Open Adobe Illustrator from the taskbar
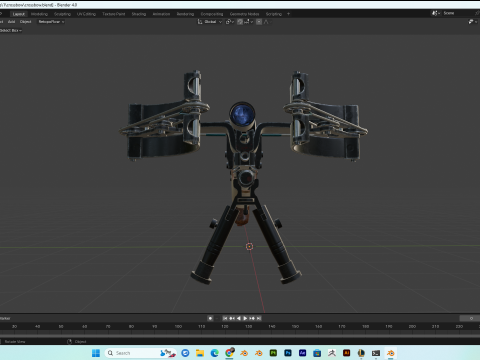Viewport: 480px width, 360px height. click(347, 353)
